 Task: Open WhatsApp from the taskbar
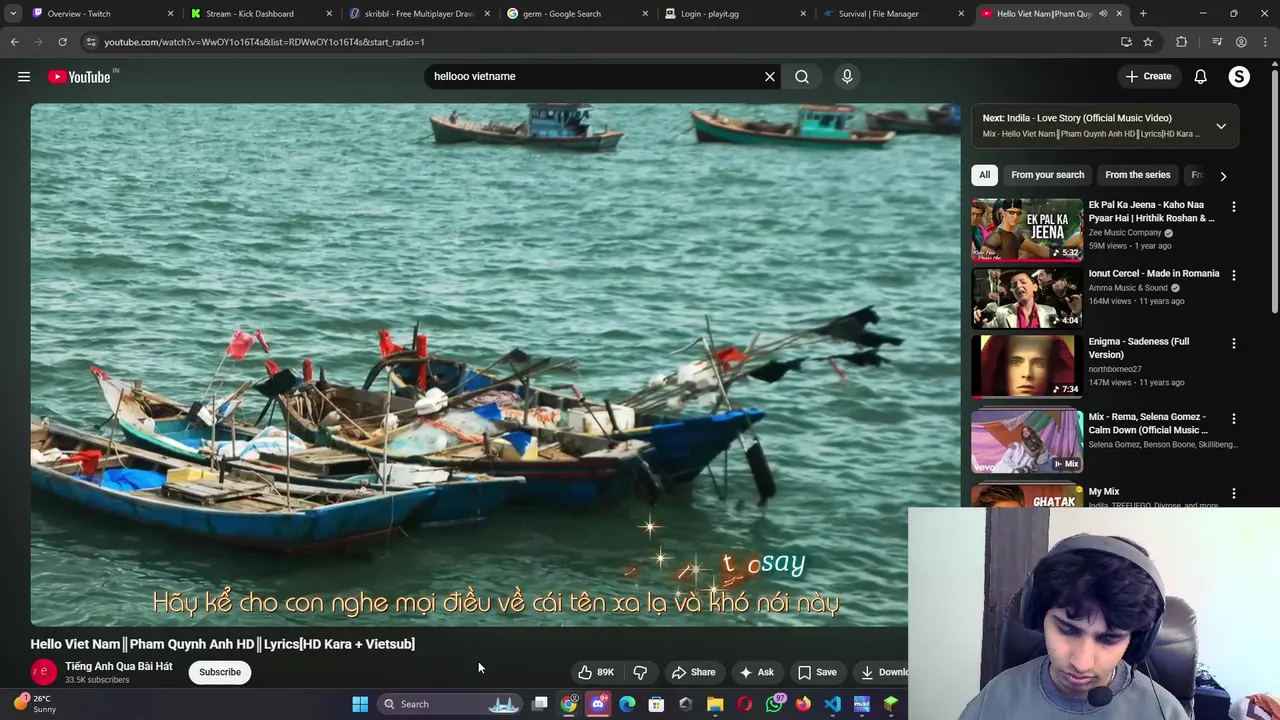click(x=774, y=704)
